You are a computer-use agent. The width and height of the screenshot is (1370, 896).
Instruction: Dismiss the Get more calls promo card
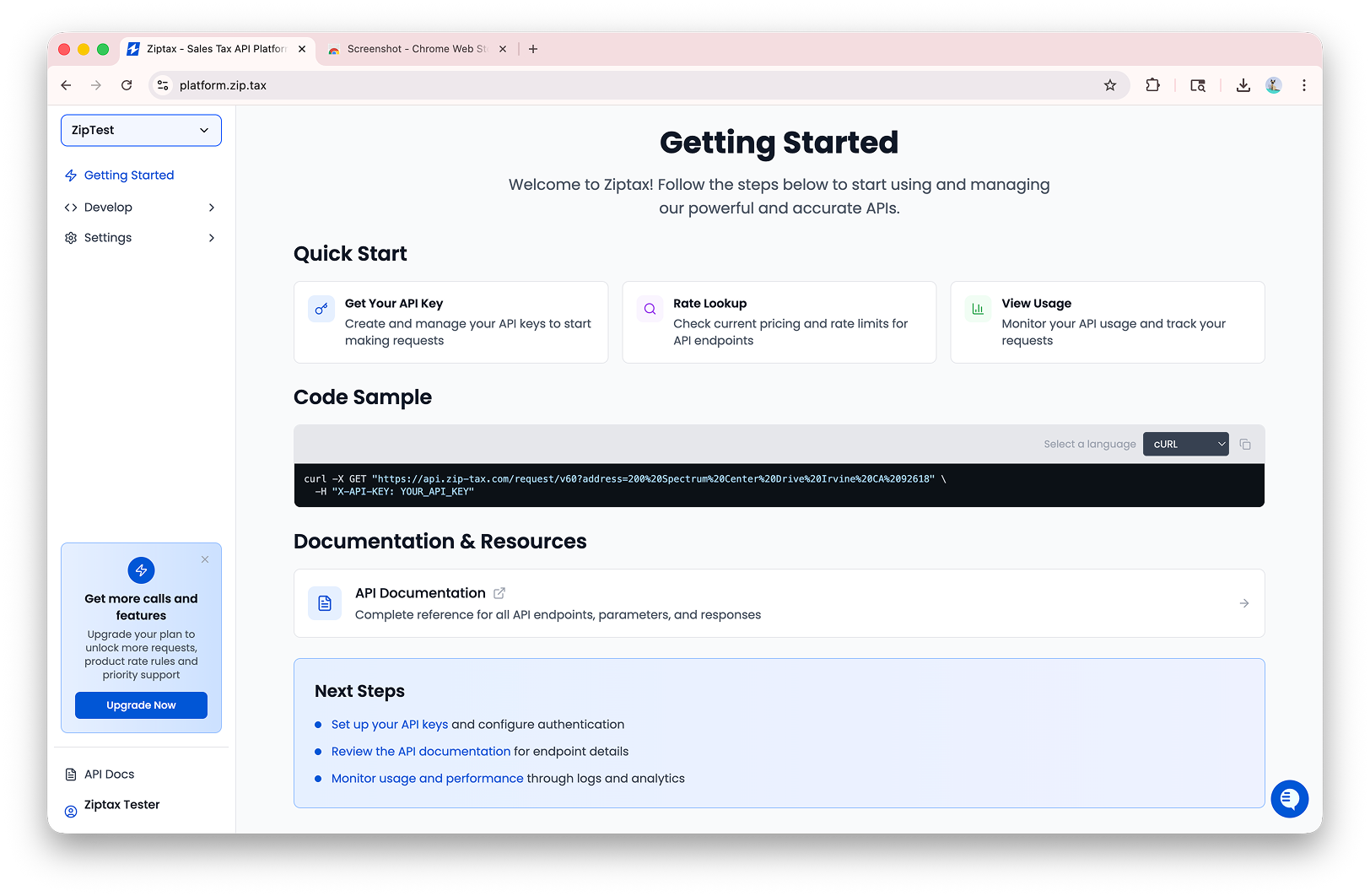pos(205,559)
